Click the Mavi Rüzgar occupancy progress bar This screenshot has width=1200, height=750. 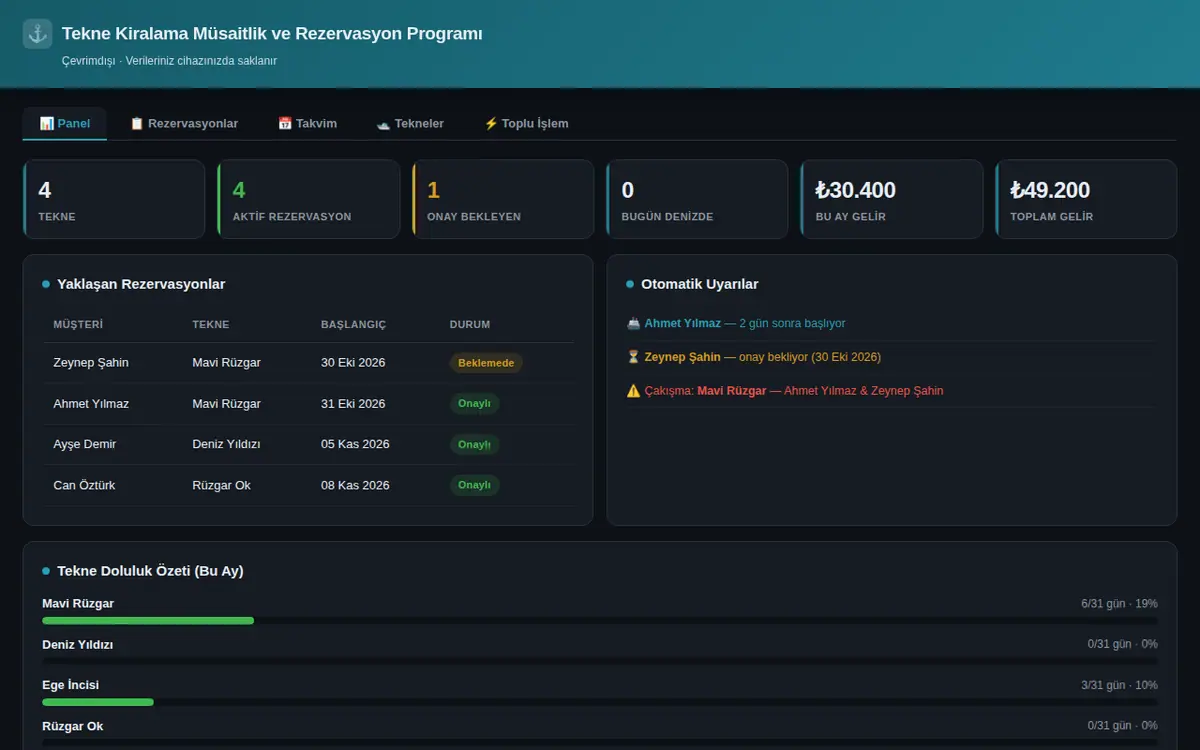click(600, 621)
